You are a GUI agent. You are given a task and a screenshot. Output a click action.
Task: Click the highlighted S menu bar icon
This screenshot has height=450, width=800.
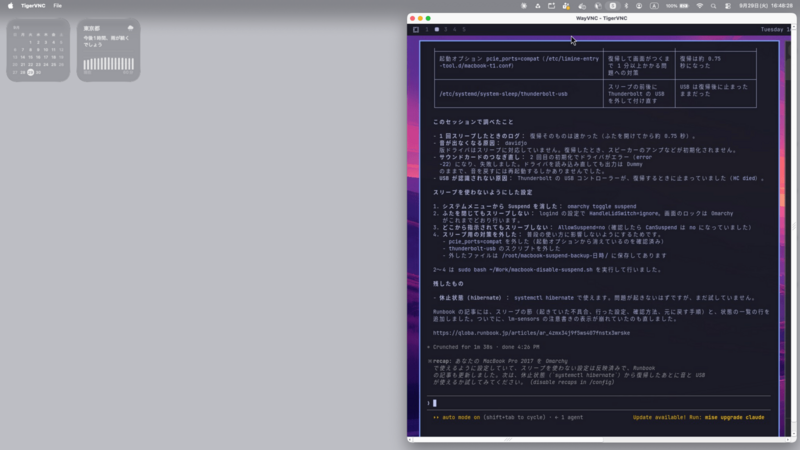point(613,6)
